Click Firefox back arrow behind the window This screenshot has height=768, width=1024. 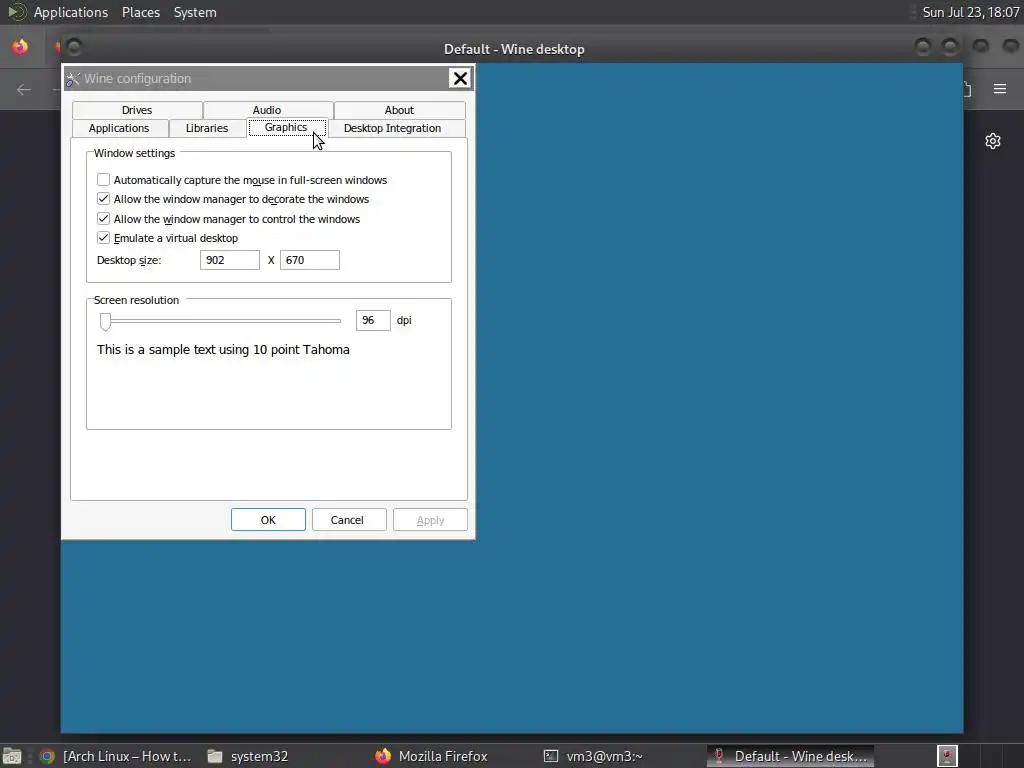click(x=24, y=89)
